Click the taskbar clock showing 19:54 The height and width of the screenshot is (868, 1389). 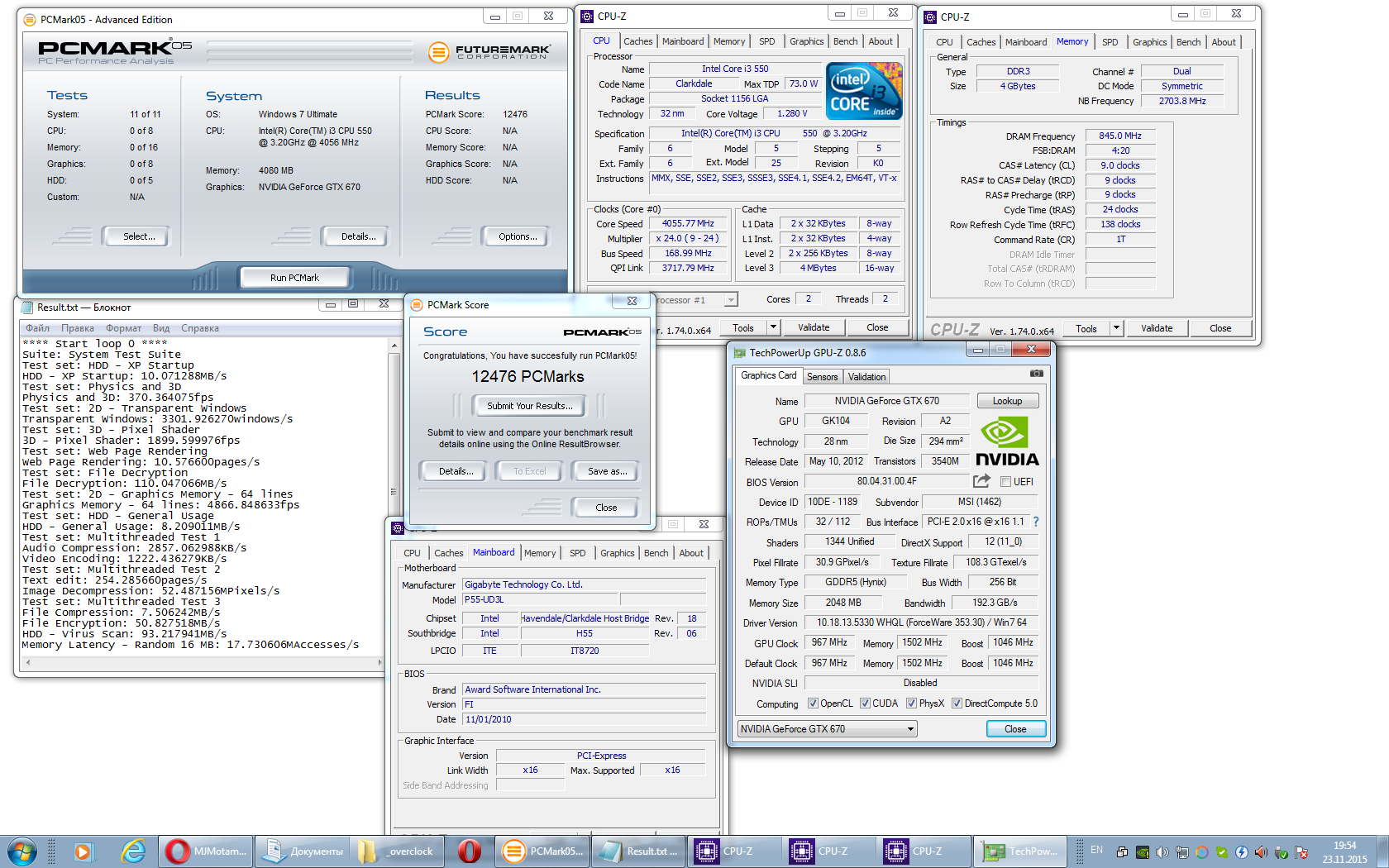(x=1344, y=852)
